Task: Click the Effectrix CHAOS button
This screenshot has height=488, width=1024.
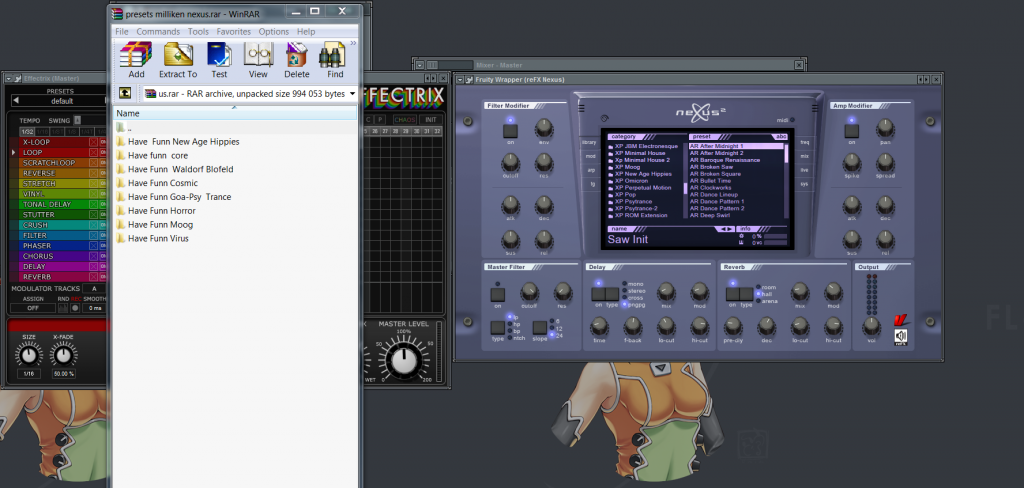Action: click(404, 120)
